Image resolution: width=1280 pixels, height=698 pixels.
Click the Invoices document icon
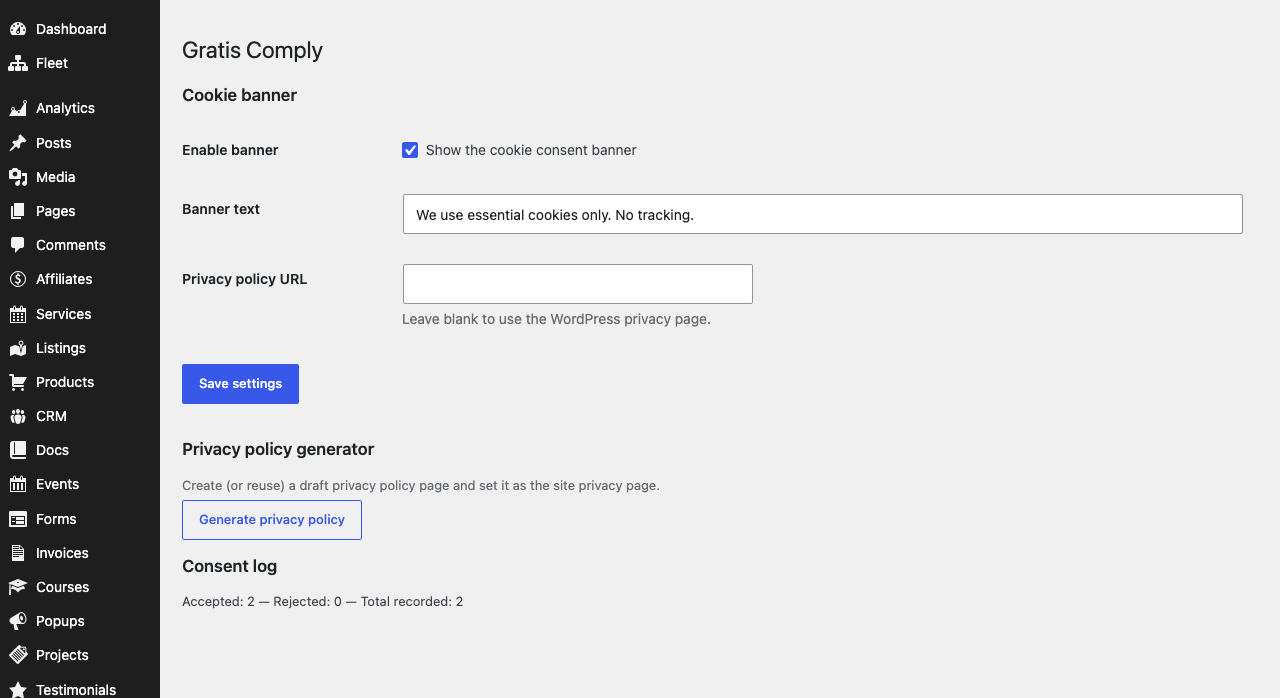(18, 553)
